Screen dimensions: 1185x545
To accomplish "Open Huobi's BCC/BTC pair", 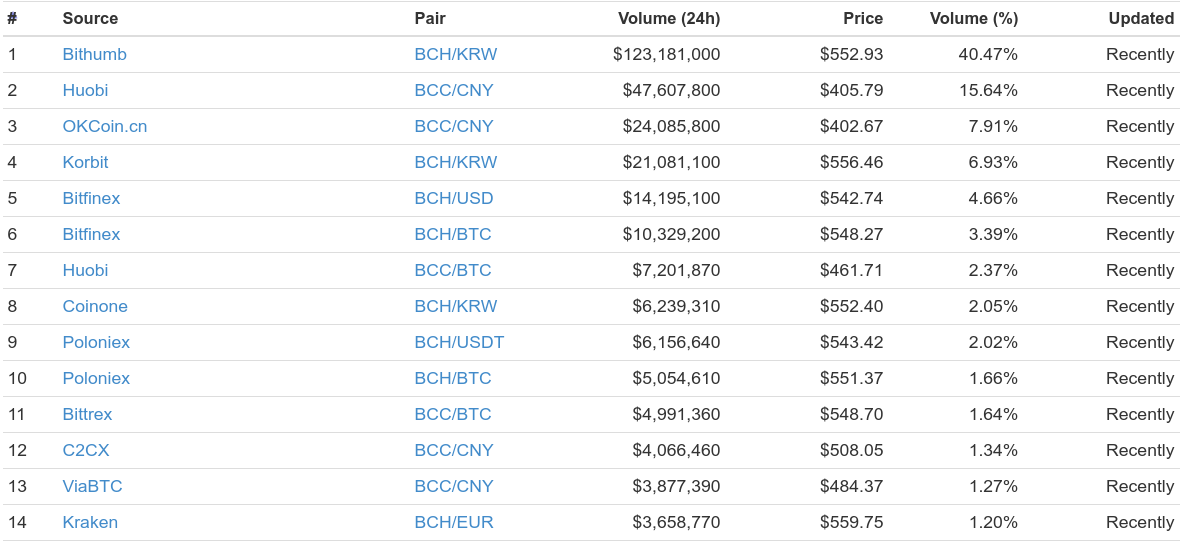I will pos(453,271).
